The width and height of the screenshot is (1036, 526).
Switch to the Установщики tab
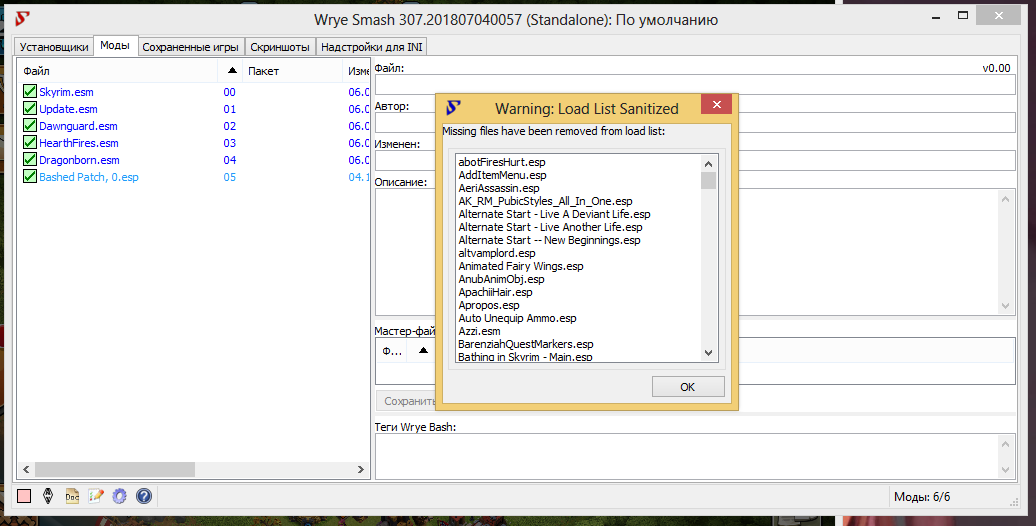[54, 47]
